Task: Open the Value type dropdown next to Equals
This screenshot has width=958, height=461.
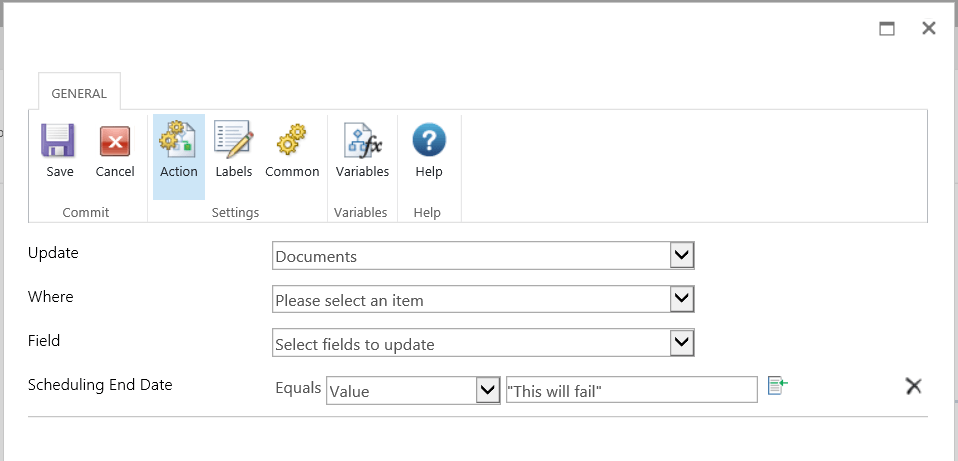Action: [x=413, y=390]
